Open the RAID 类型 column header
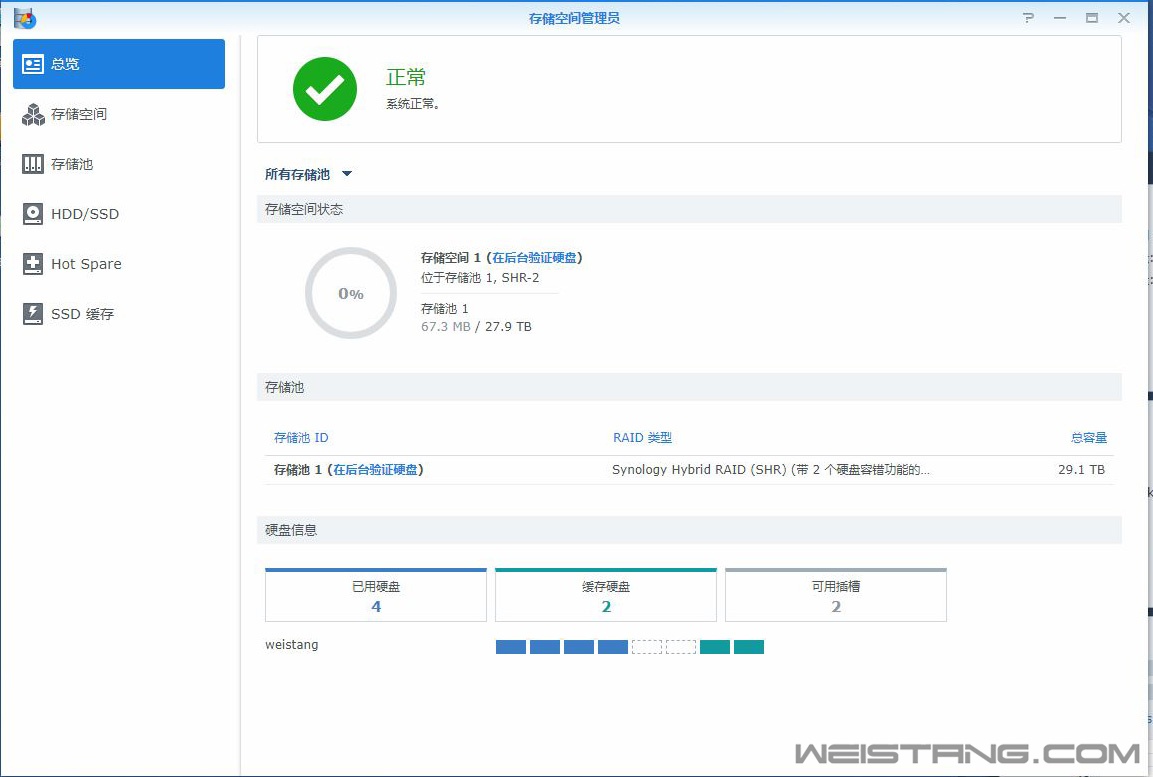This screenshot has width=1153, height=777. tap(641, 437)
